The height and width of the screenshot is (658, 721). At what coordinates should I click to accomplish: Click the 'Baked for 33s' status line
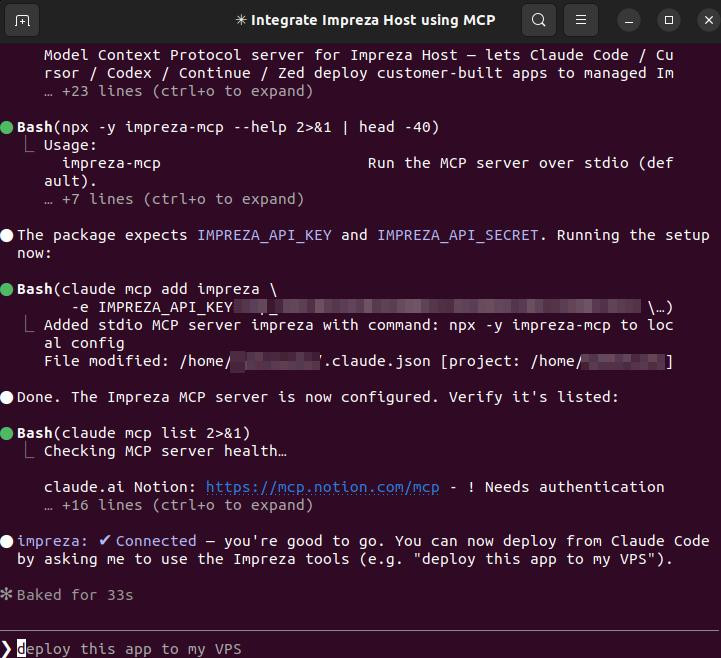[x=75, y=595]
